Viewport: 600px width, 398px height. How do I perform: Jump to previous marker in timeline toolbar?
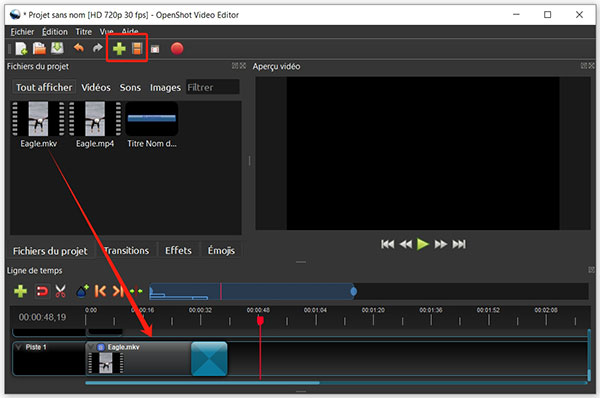[100, 291]
